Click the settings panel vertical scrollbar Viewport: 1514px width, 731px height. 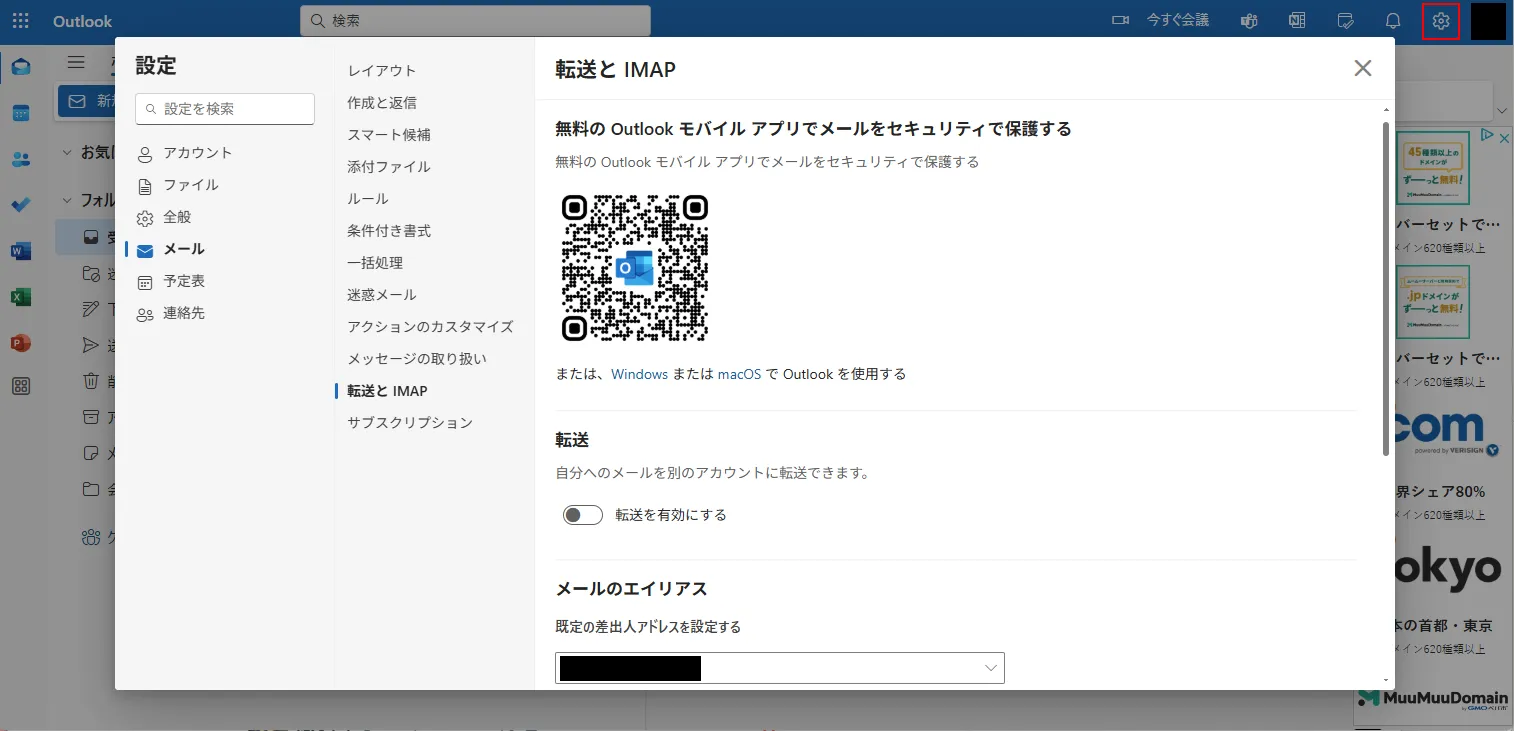[x=1386, y=288]
